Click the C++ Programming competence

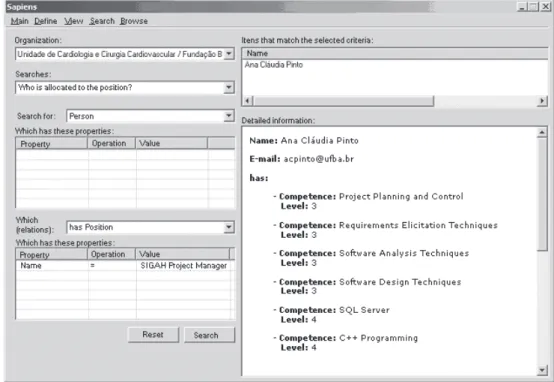[378, 338]
